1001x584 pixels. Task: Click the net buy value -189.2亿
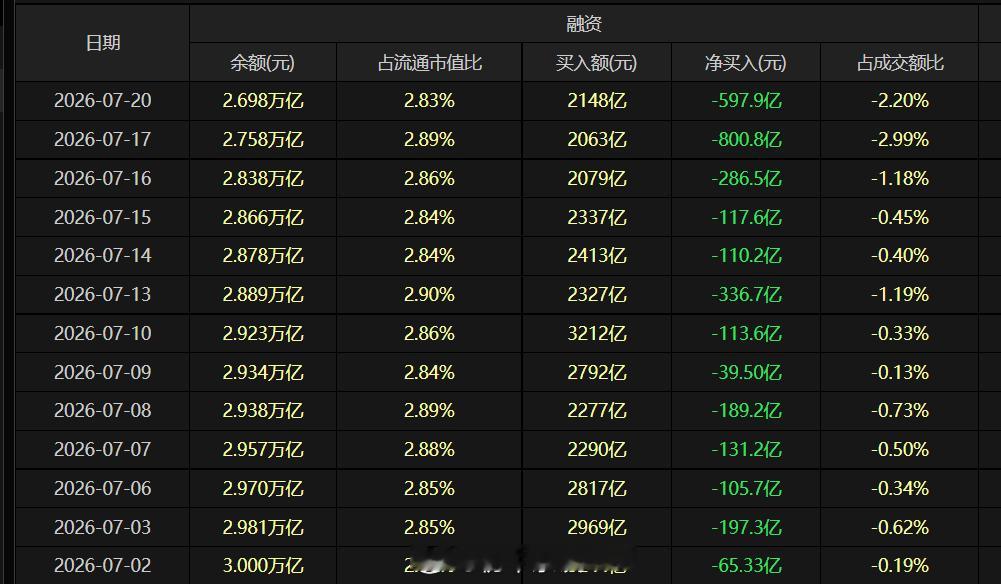[746, 410]
